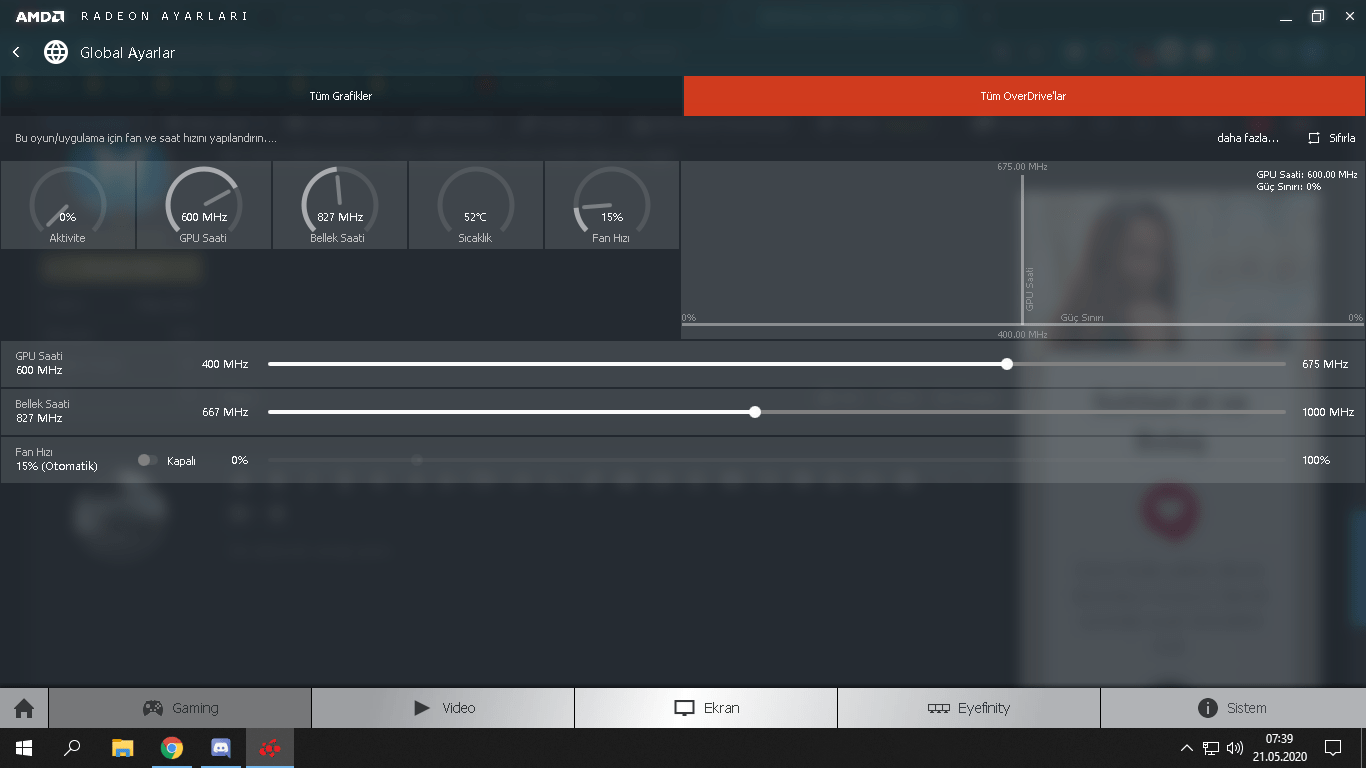Switch to the Tüm Grafikler tab
Viewport: 1366px width, 768px height.
pos(341,96)
